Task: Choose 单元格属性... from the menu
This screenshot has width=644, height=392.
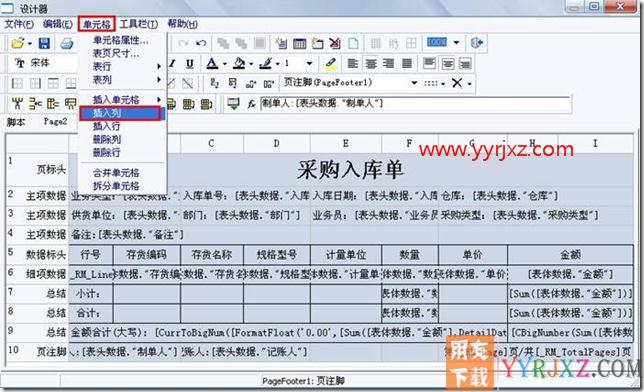Action: tap(120, 40)
